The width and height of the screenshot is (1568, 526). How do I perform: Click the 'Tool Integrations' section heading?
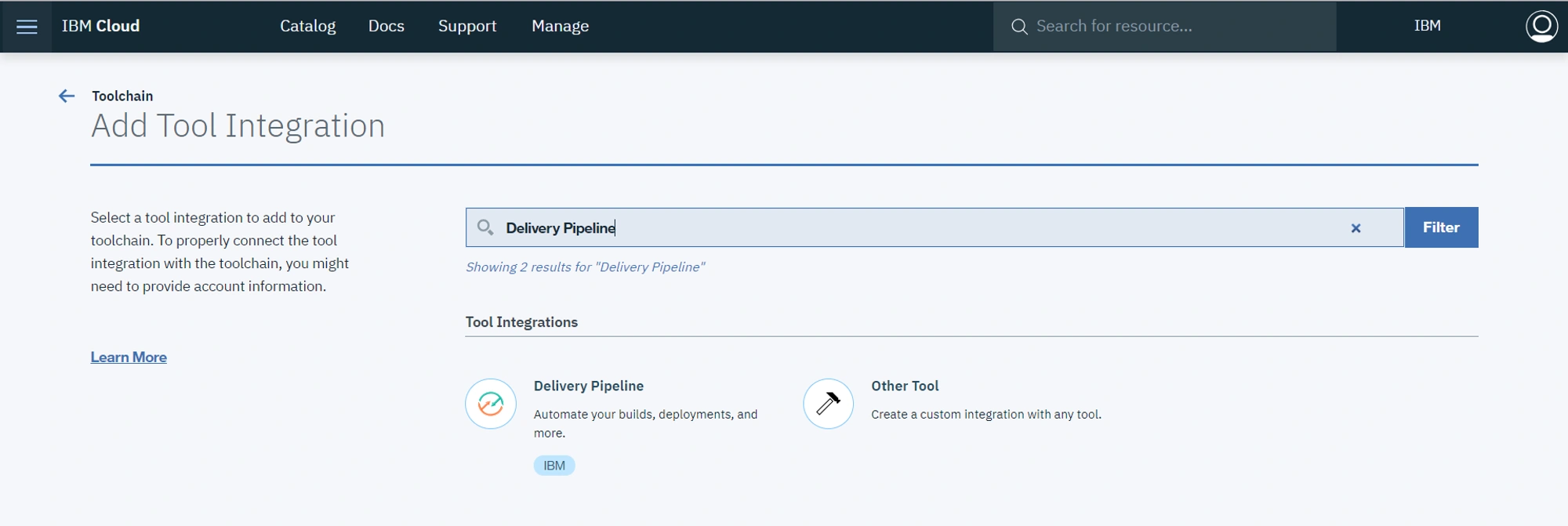pyautogui.click(x=521, y=322)
